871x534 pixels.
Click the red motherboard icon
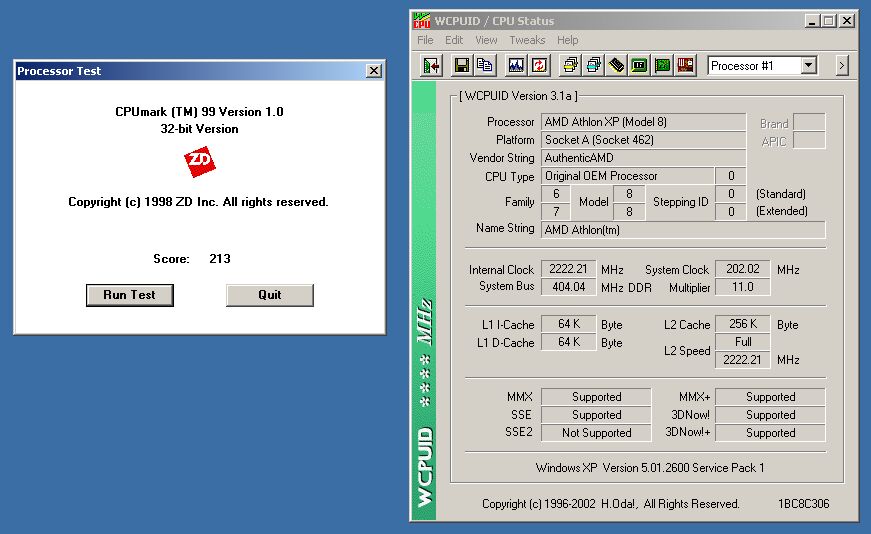pyautogui.click(x=686, y=66)
